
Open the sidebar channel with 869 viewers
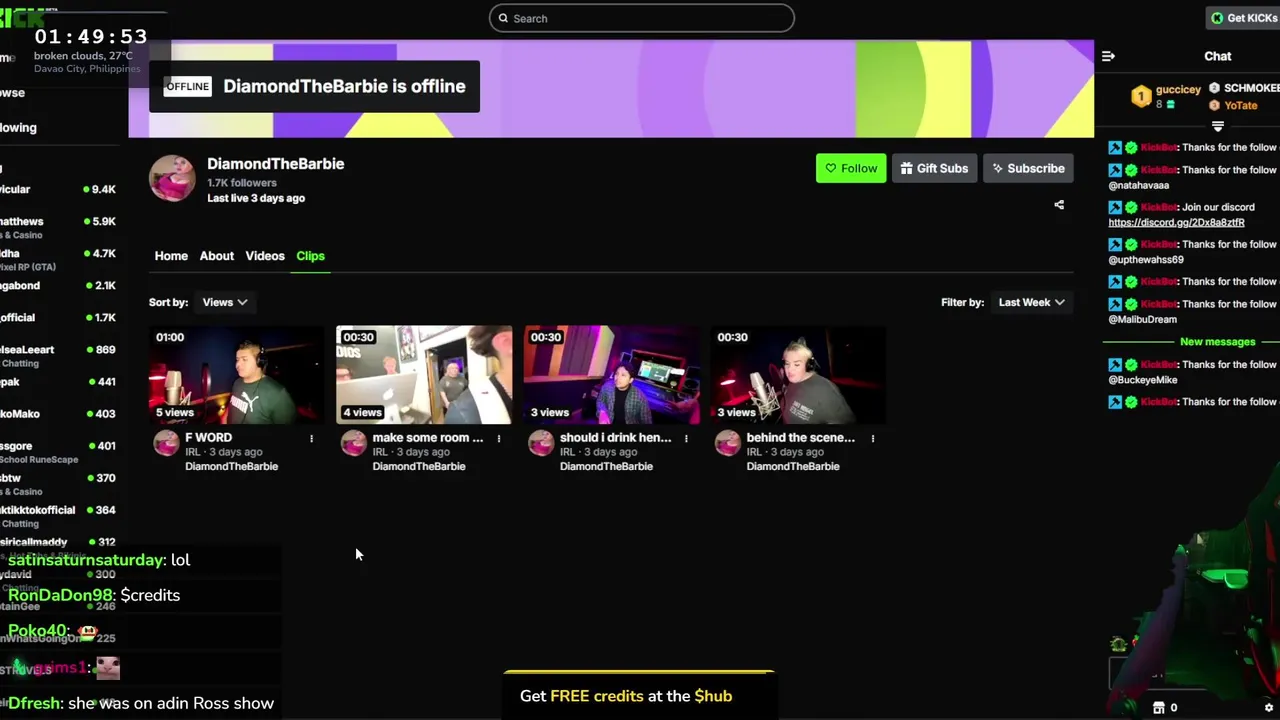[x=60, y=354]
